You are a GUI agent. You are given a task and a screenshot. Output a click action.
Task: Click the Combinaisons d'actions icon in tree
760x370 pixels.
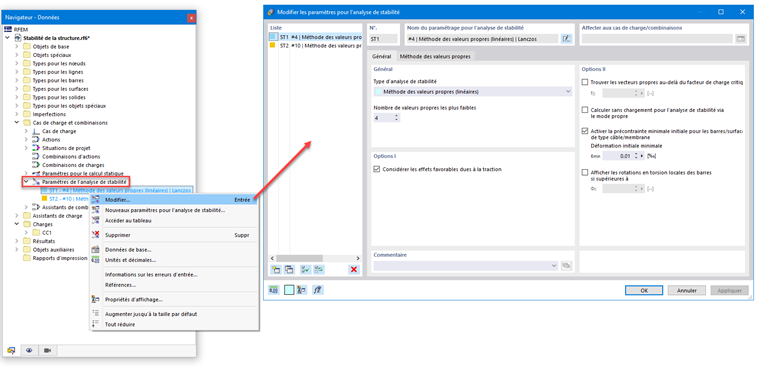36,156
